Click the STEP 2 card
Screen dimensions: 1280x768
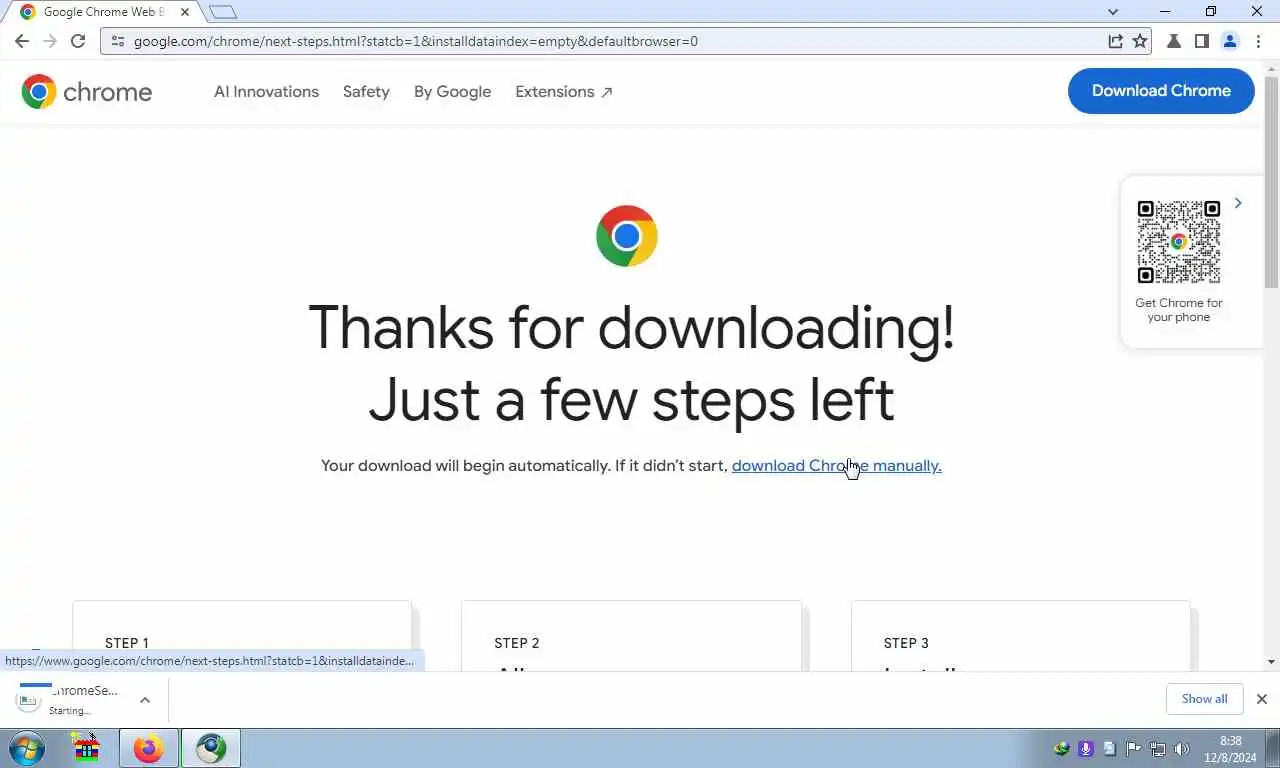point(631,636)
